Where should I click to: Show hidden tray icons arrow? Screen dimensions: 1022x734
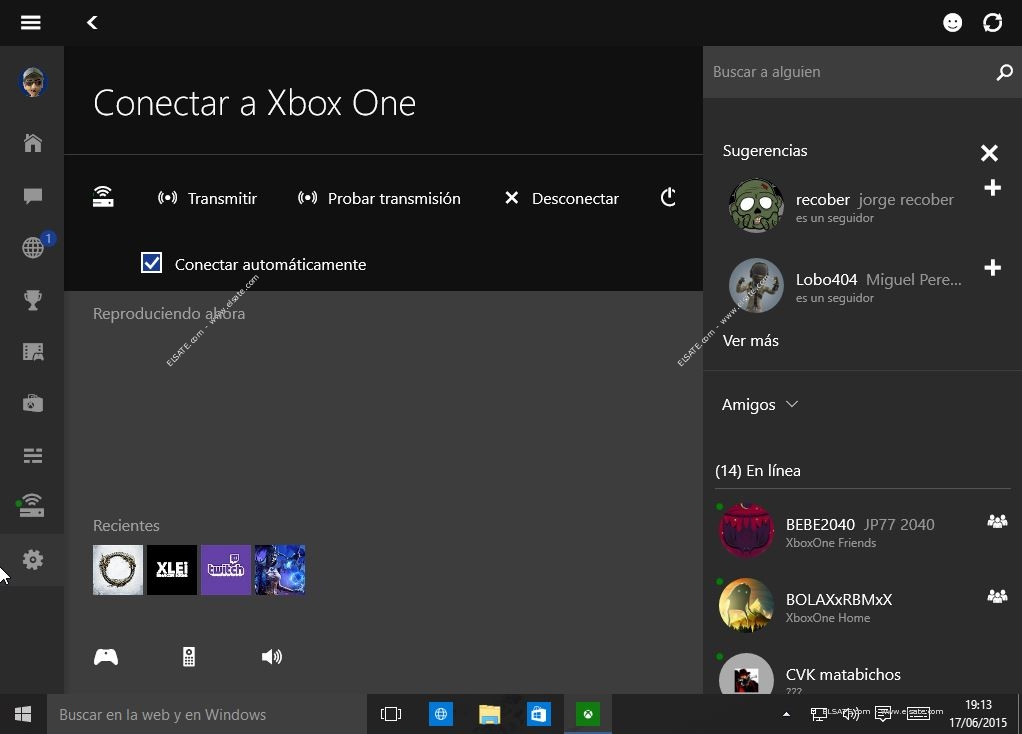[x=787, y=714]
